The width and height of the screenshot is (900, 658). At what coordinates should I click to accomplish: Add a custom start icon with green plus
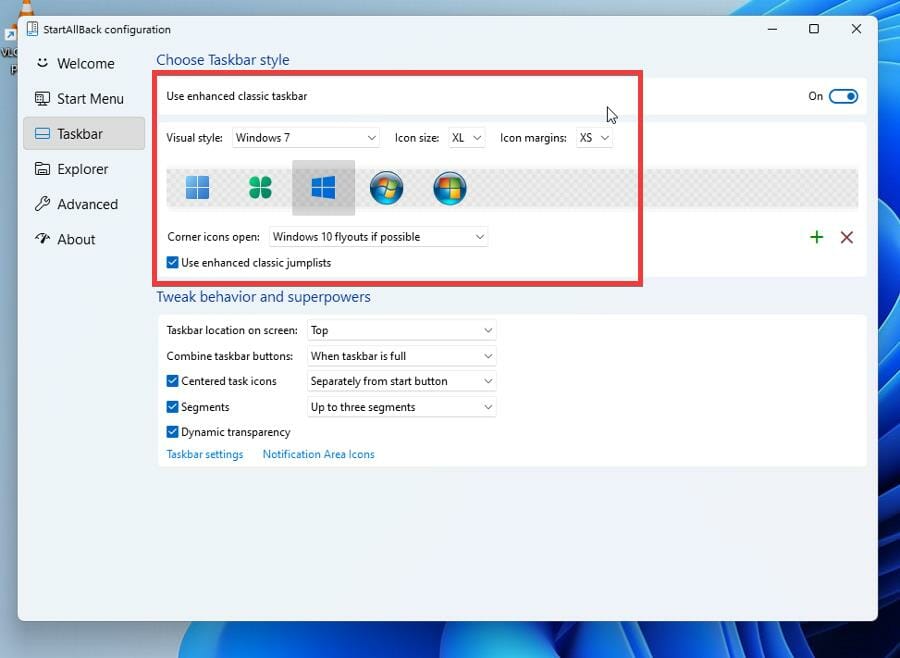click(x=816, y=237)
